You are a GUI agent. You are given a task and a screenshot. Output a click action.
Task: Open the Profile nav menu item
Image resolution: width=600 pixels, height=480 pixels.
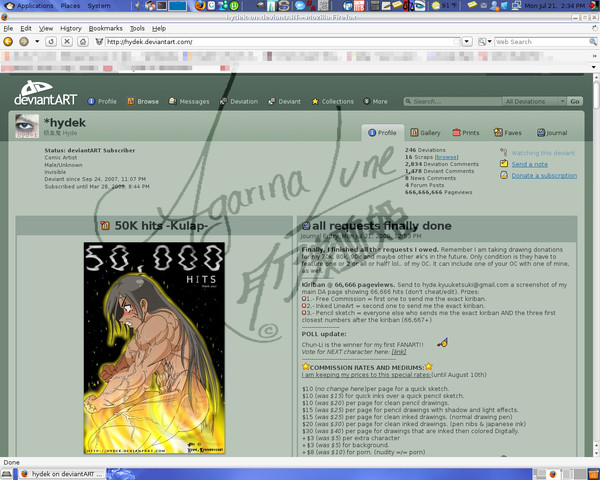pos(102,101)
